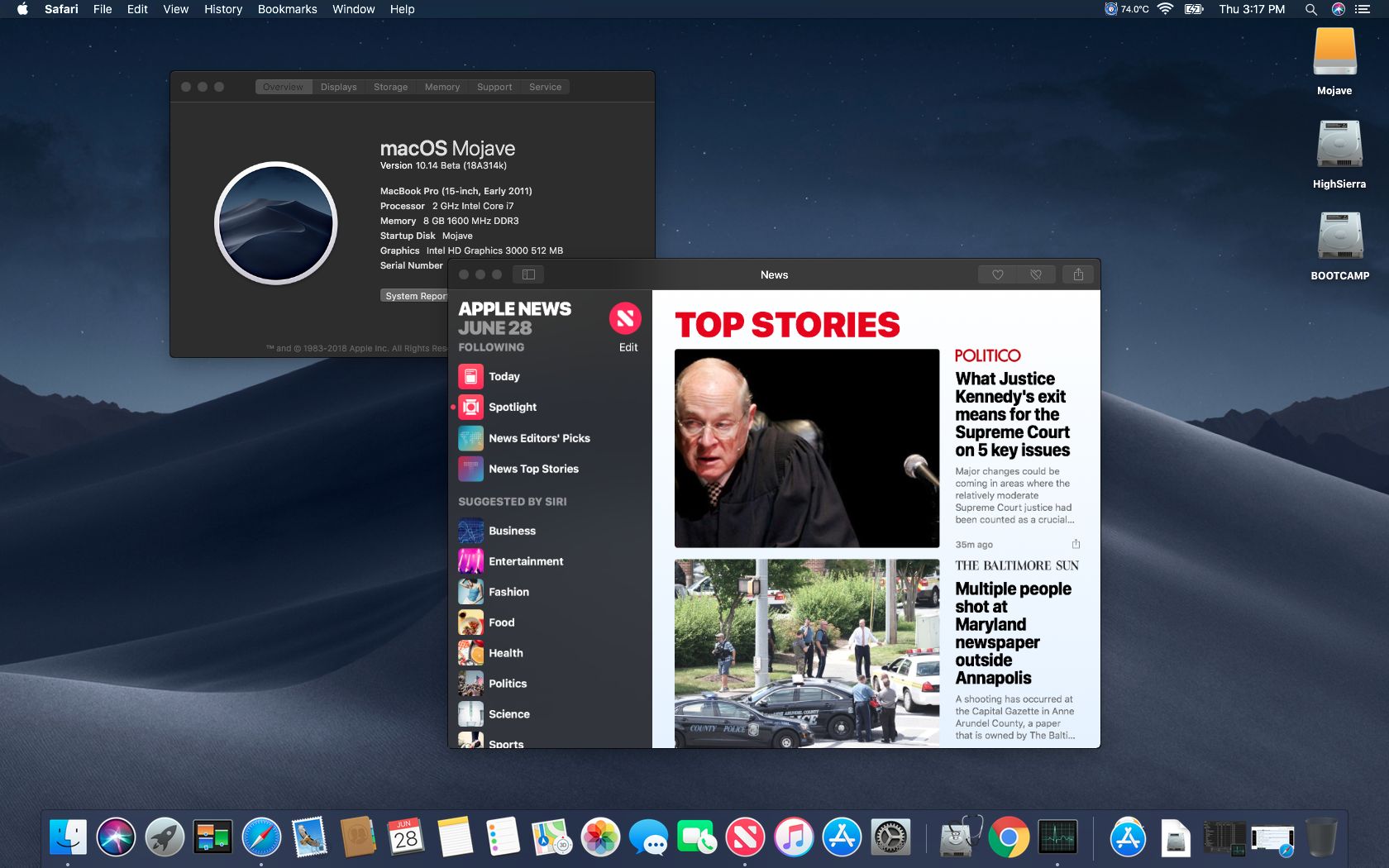Select Today in News sidebar
Image resolution: width=1389 pixels, height=868 pixels.
tap(549, 376)
